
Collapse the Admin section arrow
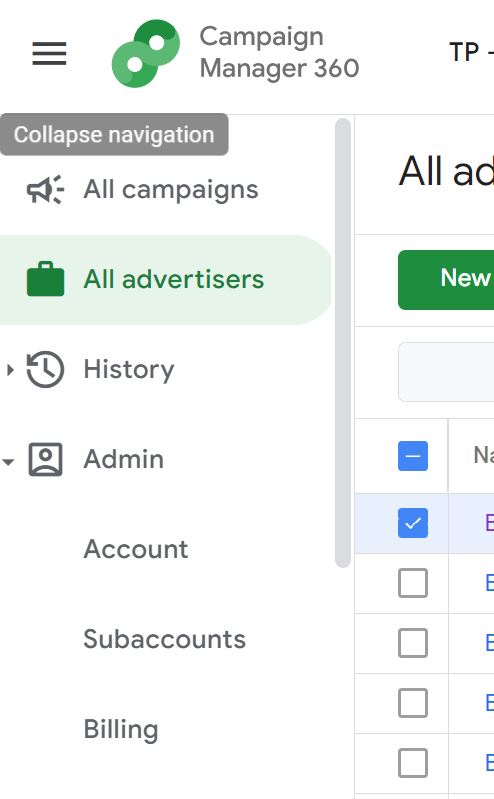coord(8,462)
